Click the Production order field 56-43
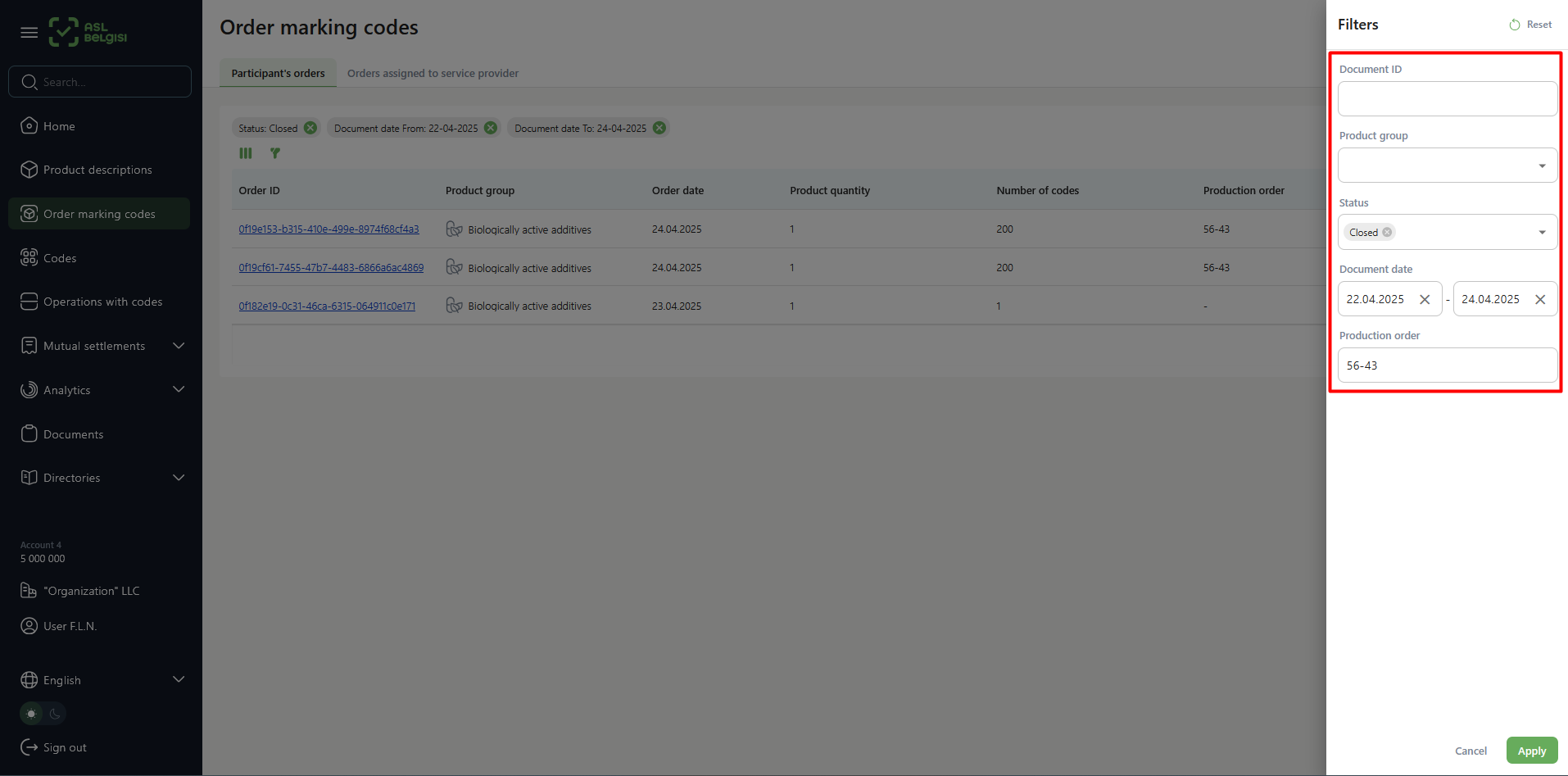 tap(1448, 365)
